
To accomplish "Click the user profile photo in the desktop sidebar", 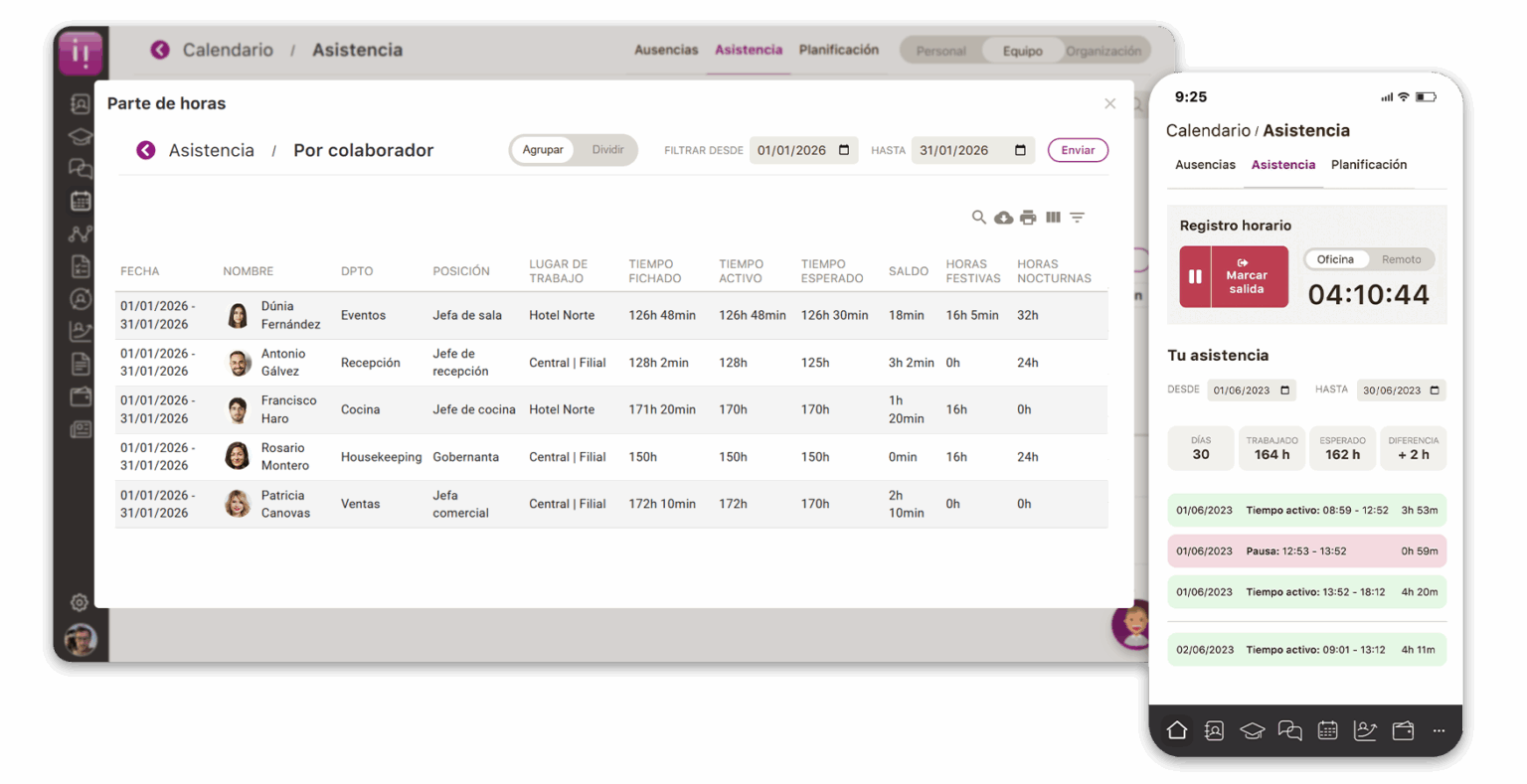I will [x=81, y=640].
